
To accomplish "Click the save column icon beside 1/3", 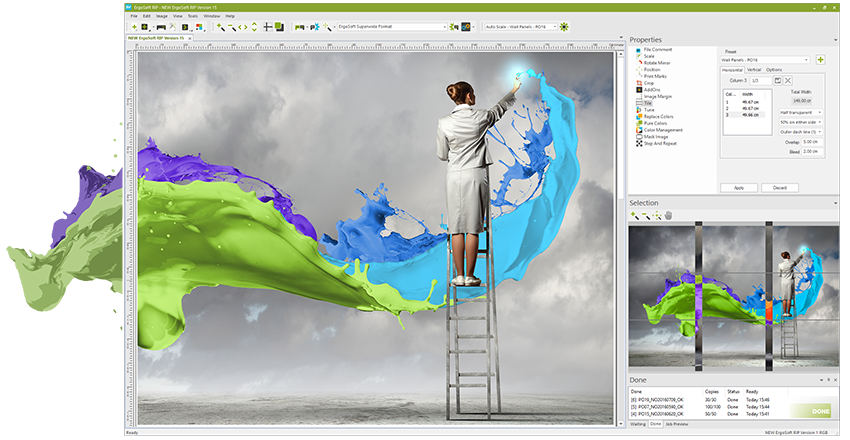I will tap(776, 80).
